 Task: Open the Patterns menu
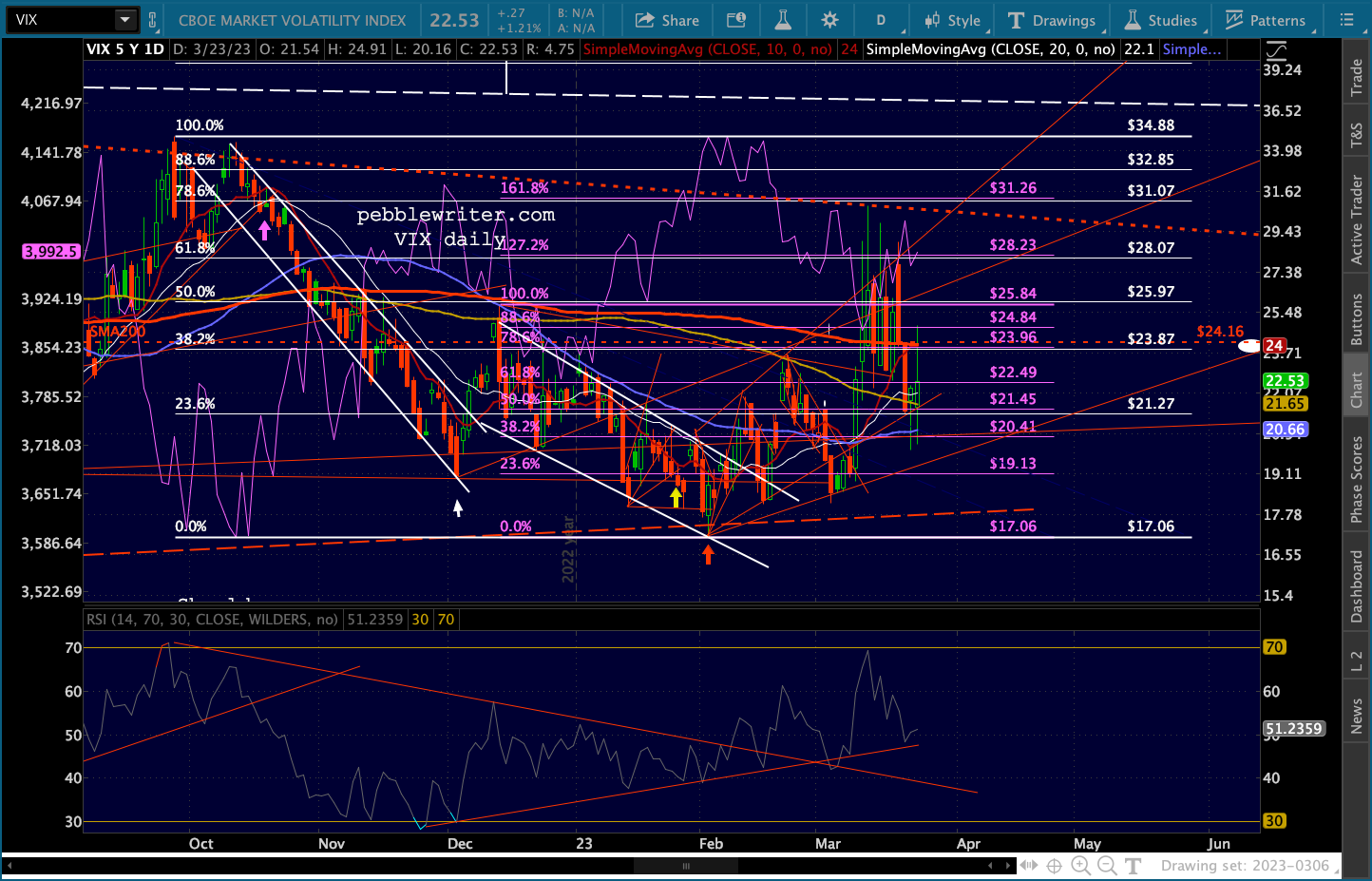coord(1266,20)
